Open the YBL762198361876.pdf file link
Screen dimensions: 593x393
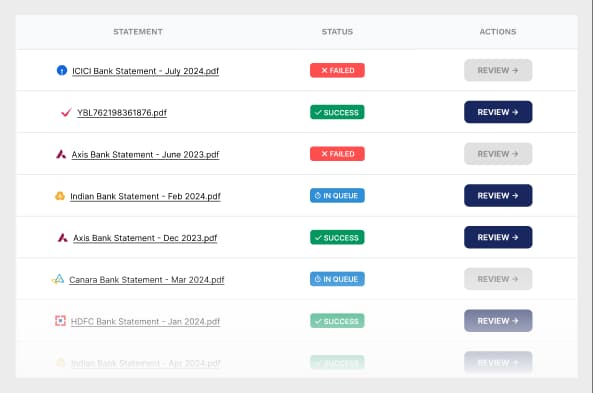122,113
